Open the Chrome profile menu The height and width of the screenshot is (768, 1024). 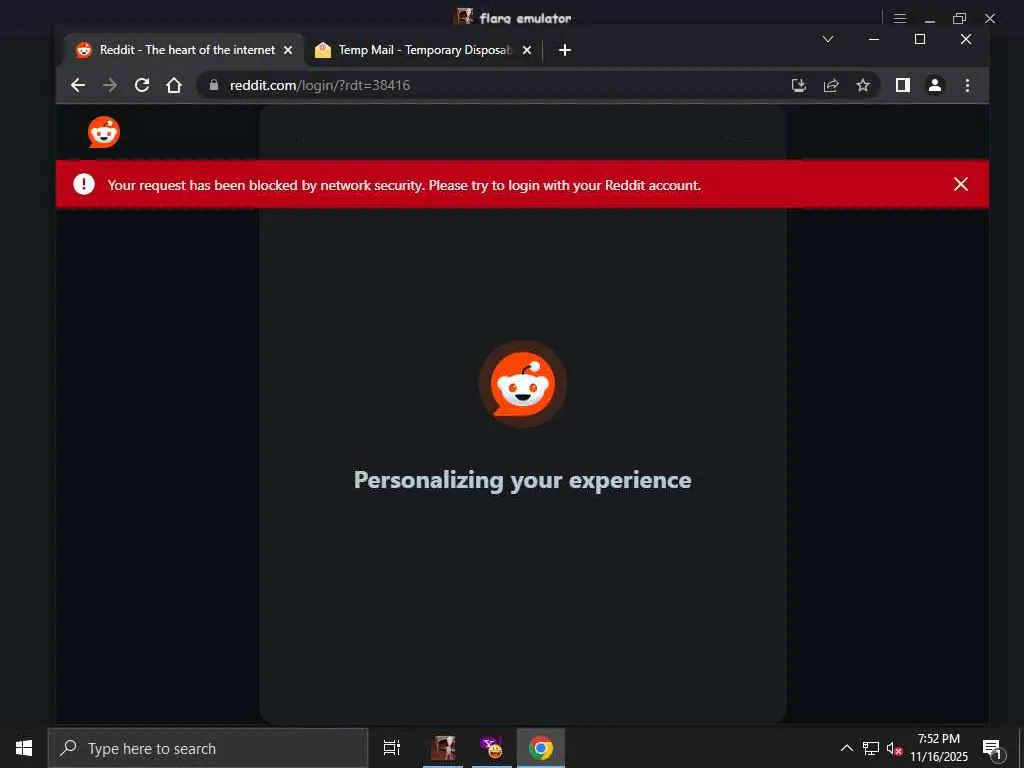pos(935,85)
